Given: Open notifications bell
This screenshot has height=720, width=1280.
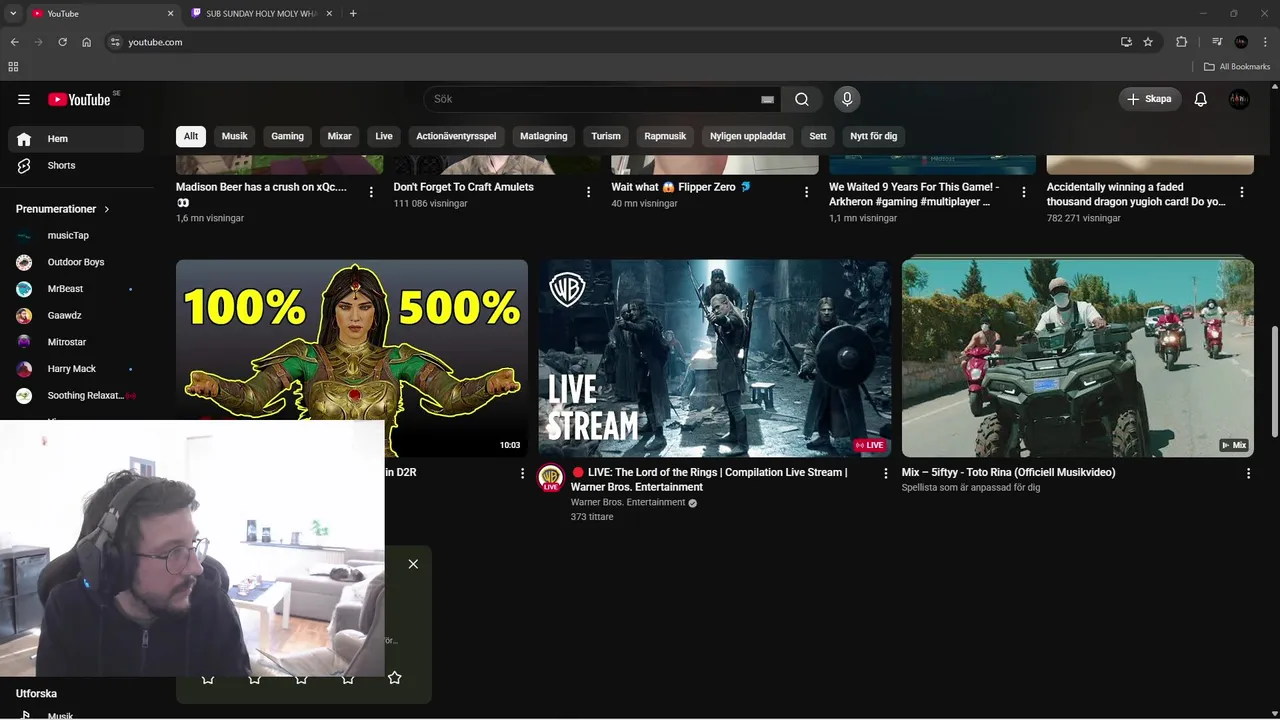Looking at the screenshot, I should [x=1201, y=99].
